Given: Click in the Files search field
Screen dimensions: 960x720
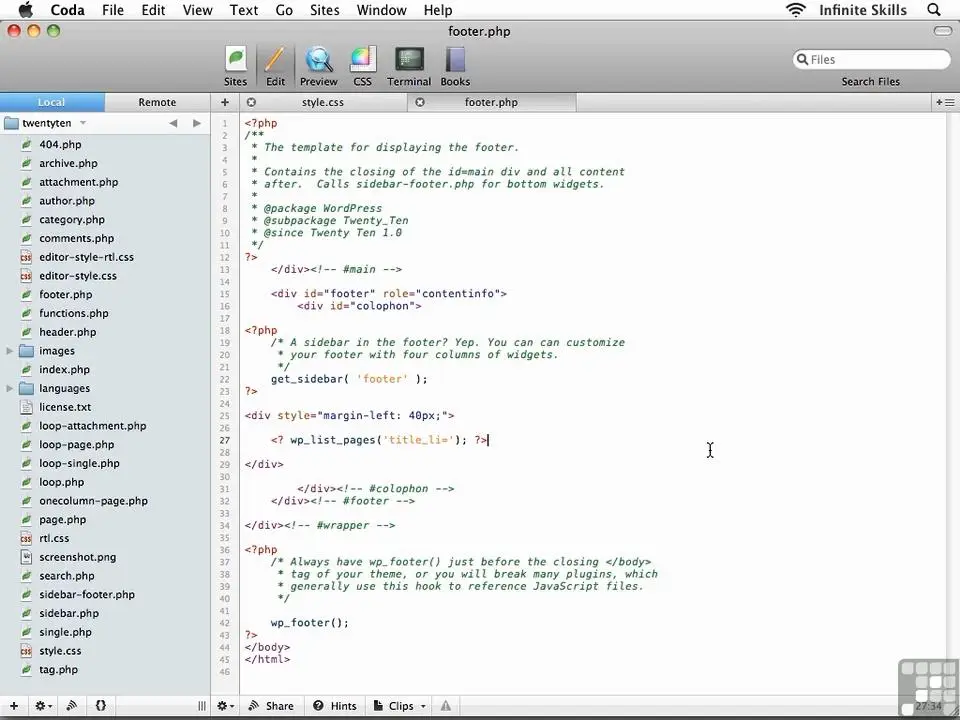Looking at the screenshot, I should click(x=871, y=59).
